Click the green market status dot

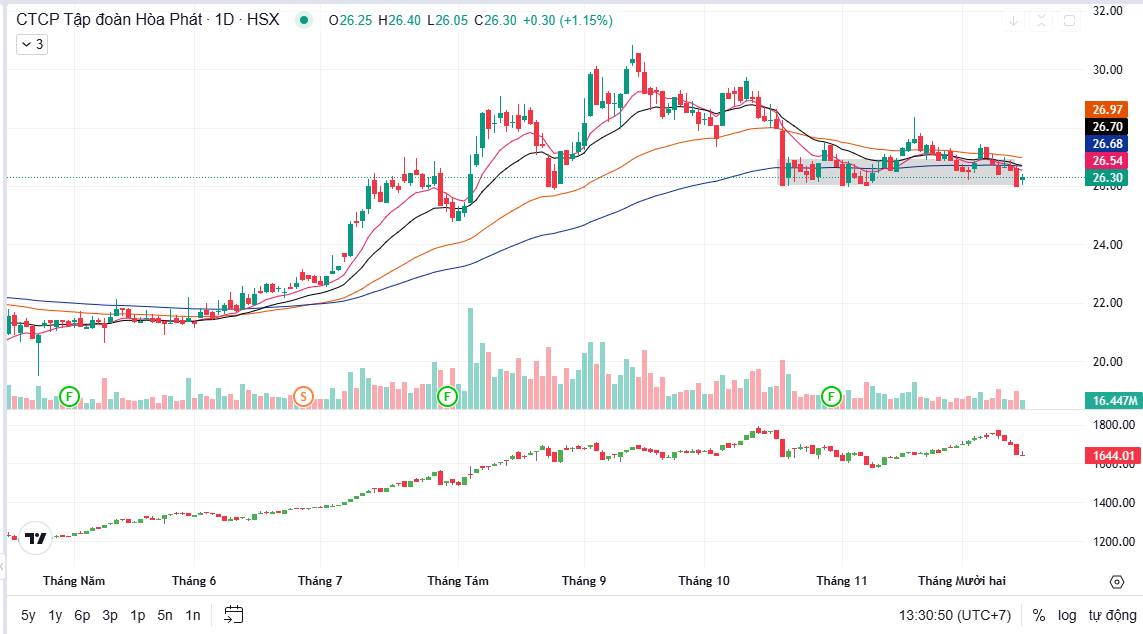pos(304,20)
